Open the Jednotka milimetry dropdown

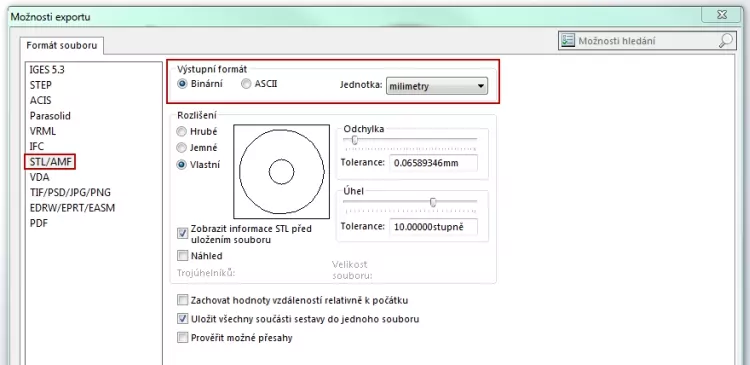click(437, 86)
